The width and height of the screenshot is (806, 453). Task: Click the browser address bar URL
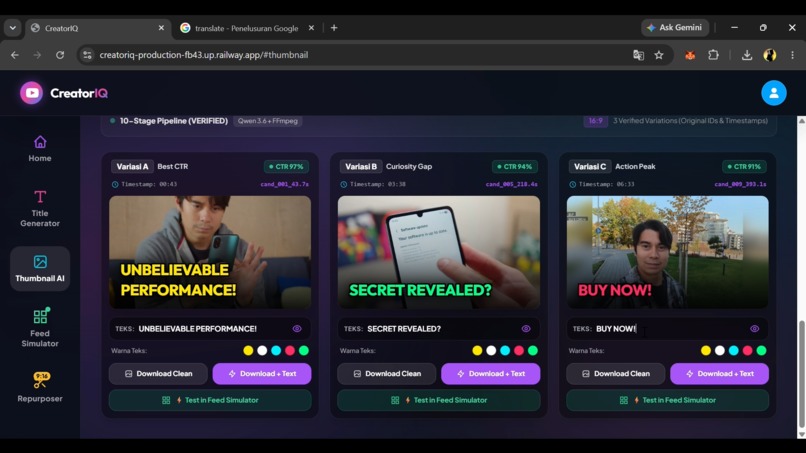(204, 55)
